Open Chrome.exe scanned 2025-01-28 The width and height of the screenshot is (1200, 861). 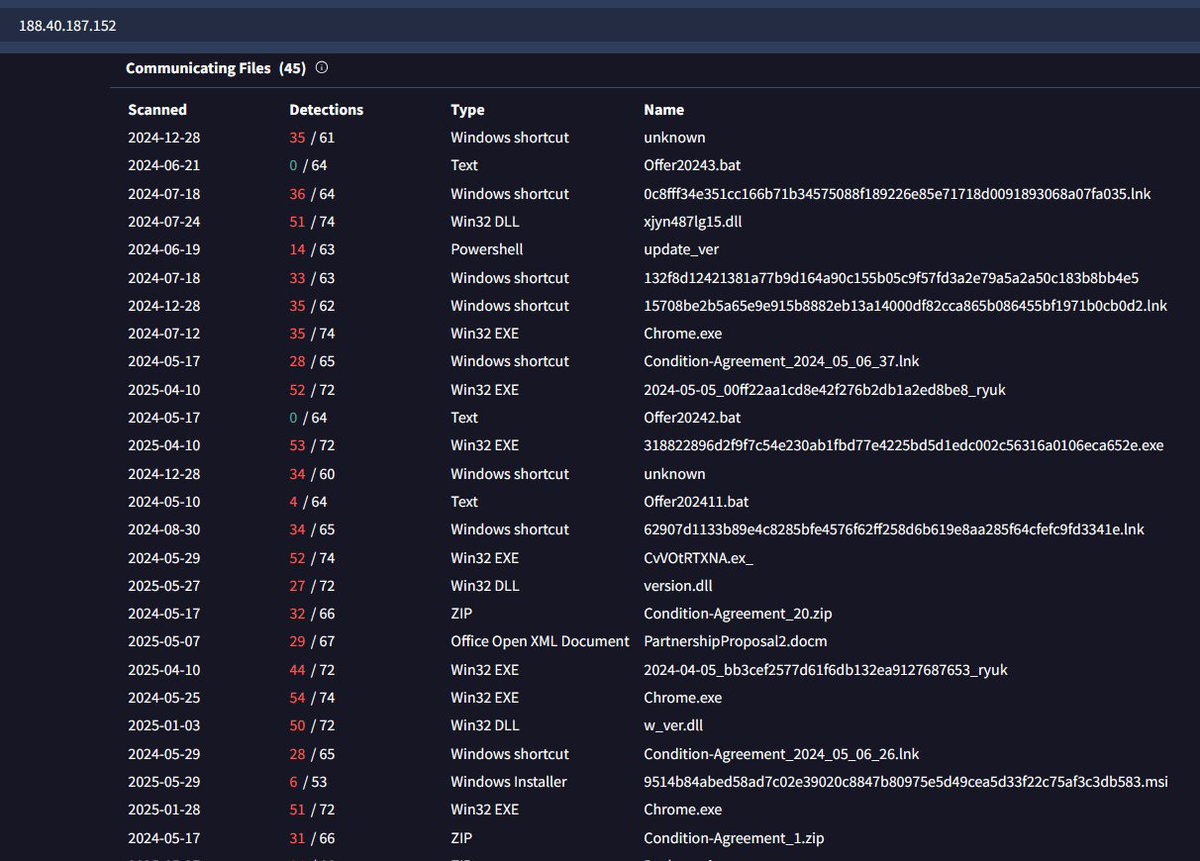[682, 810]
